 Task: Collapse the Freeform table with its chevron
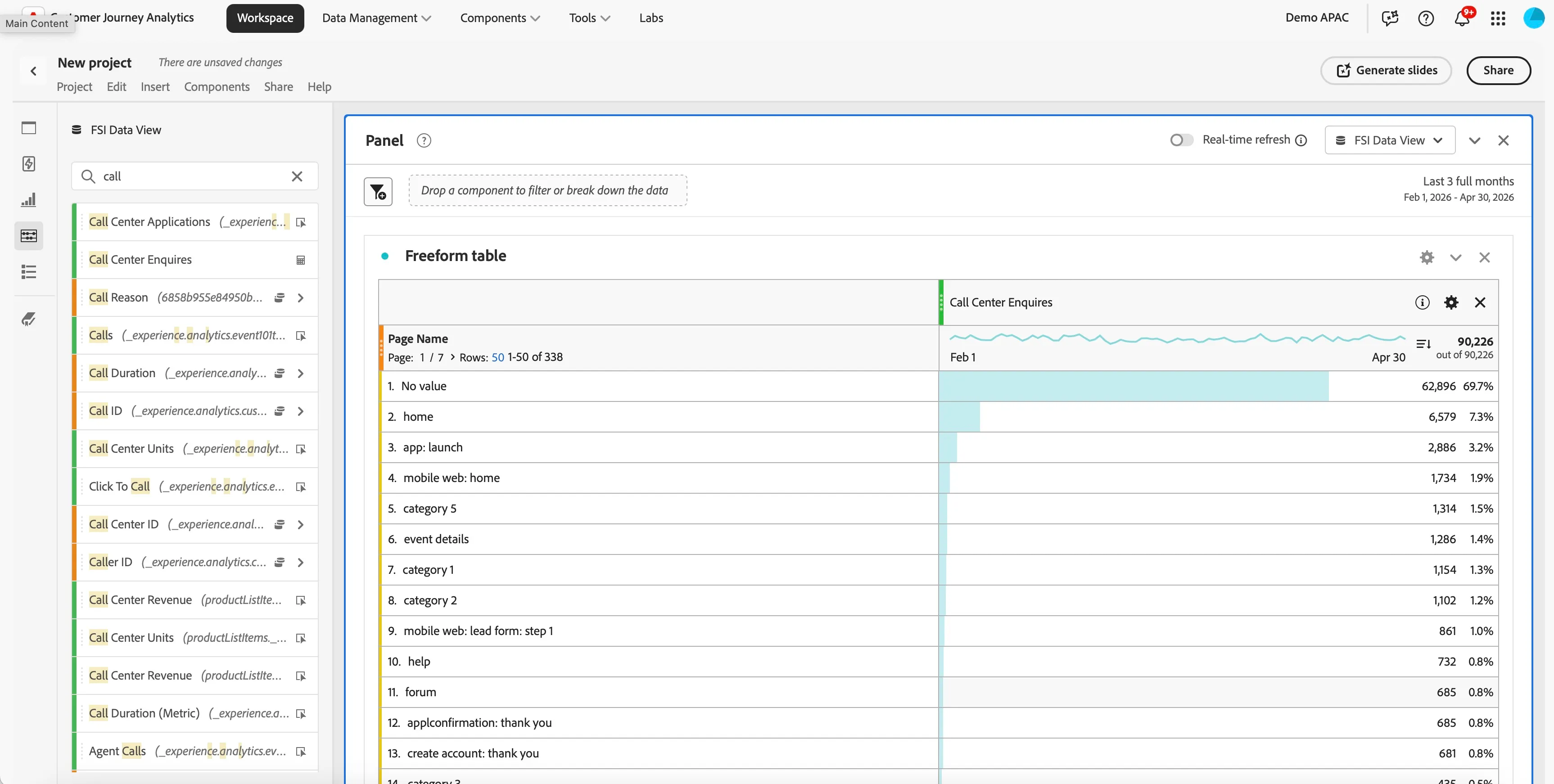point(1456,257)
